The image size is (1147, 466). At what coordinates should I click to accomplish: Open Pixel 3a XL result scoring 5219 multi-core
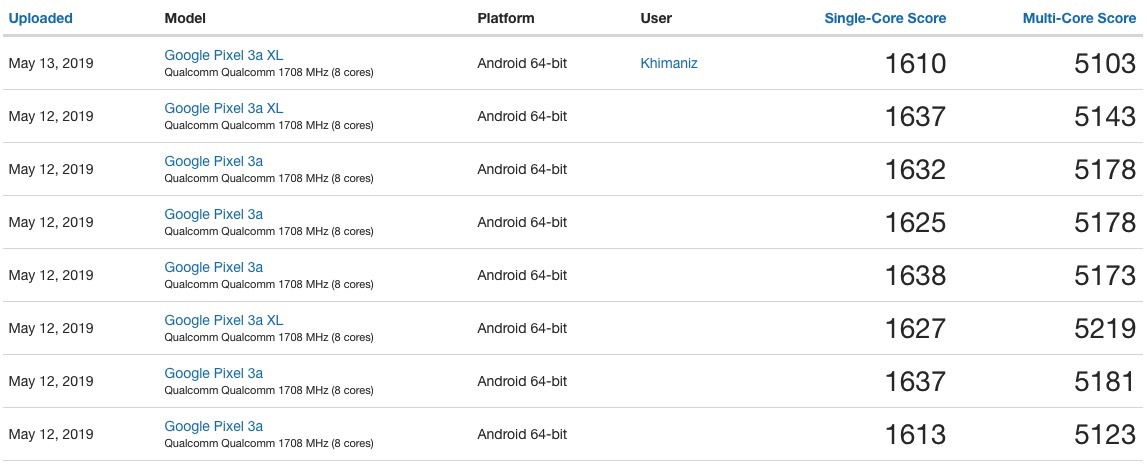[223, 320]
